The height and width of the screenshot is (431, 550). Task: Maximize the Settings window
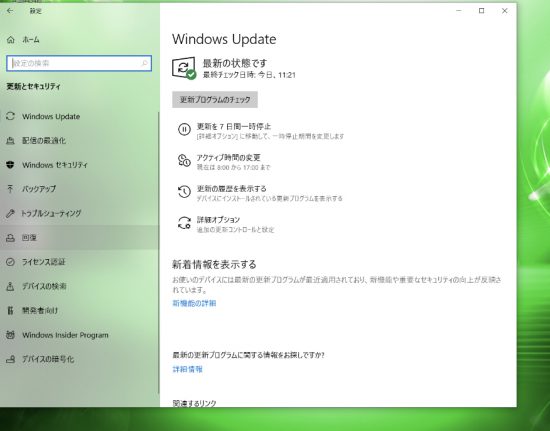point(482,11)
